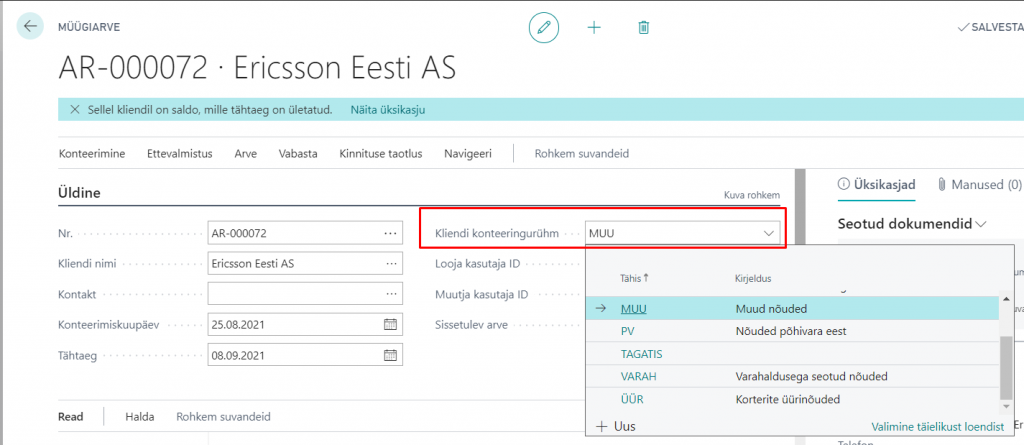Click the pencil edit icon
1024x445 pixels.
[544, 27]
